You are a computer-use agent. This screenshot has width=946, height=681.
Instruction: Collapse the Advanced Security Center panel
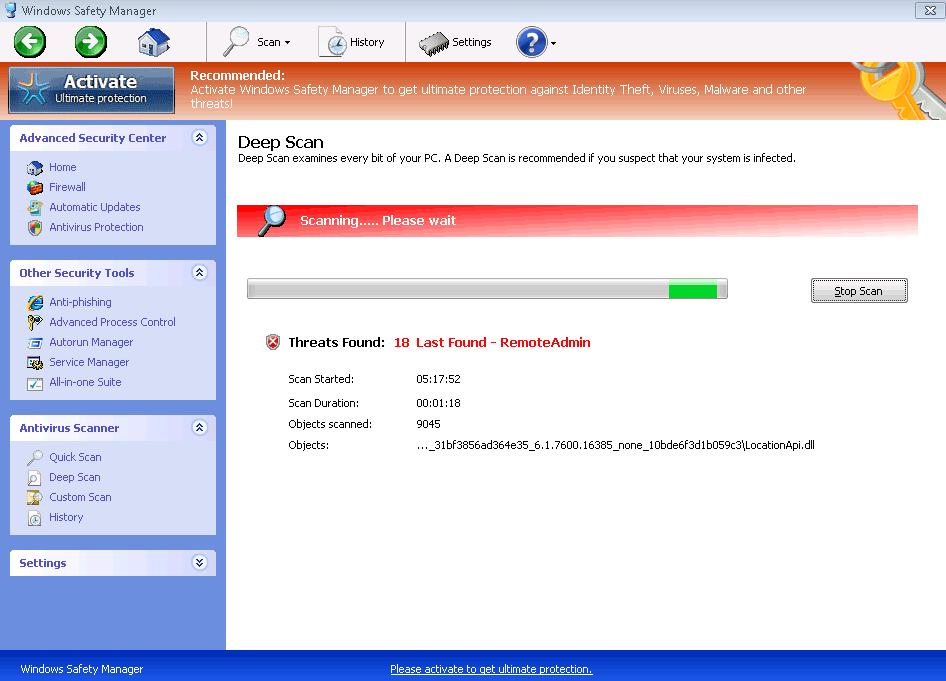click(199, 138)
